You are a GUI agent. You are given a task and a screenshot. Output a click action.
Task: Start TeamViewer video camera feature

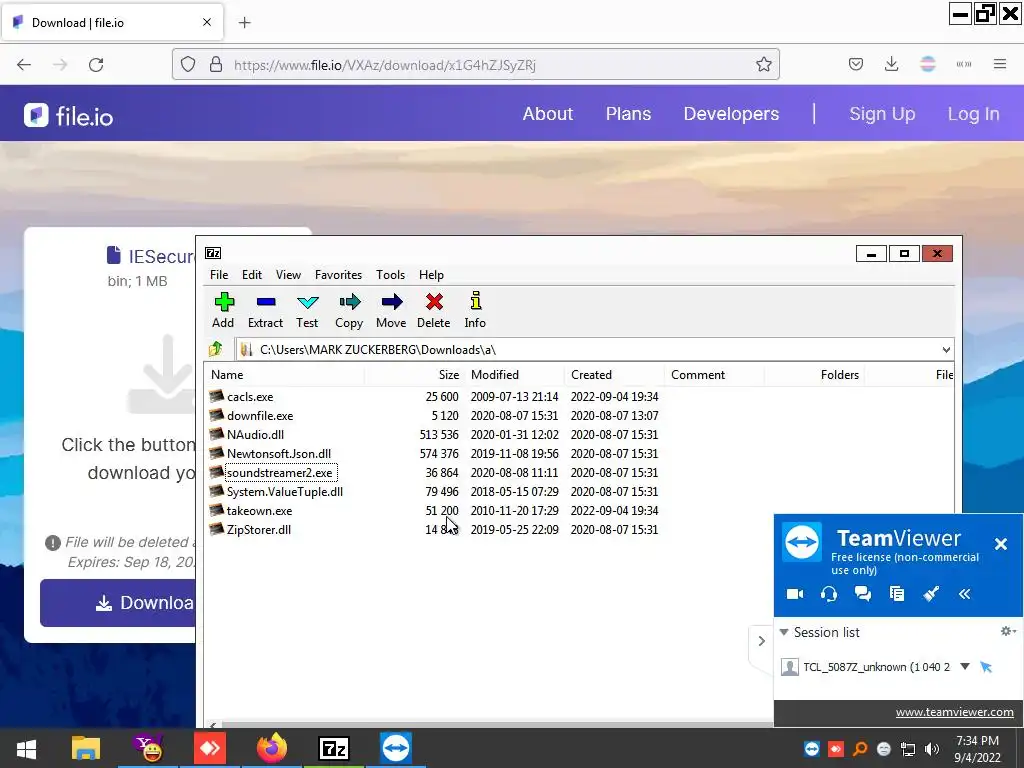[x=795, y=594]
